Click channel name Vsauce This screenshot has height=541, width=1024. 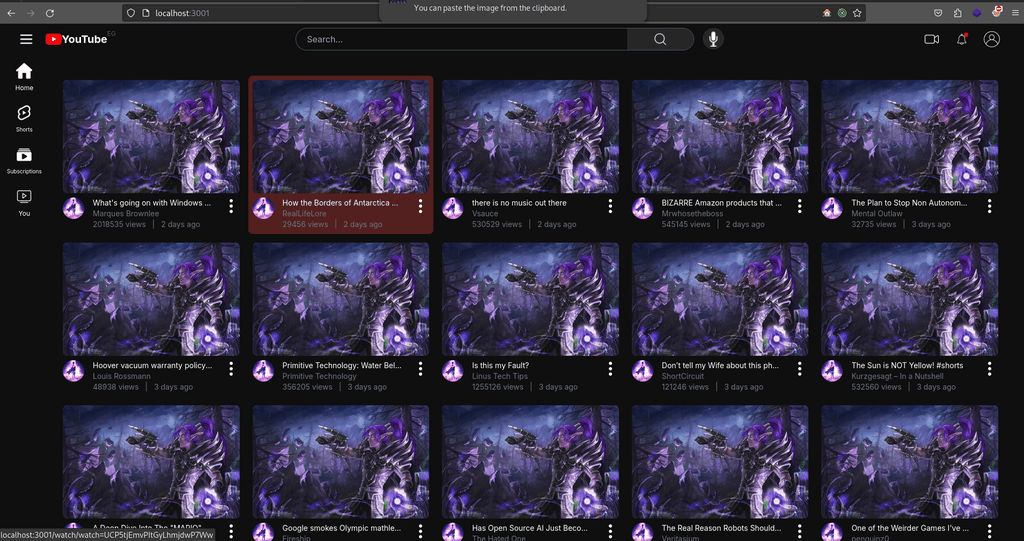(485, 214)
